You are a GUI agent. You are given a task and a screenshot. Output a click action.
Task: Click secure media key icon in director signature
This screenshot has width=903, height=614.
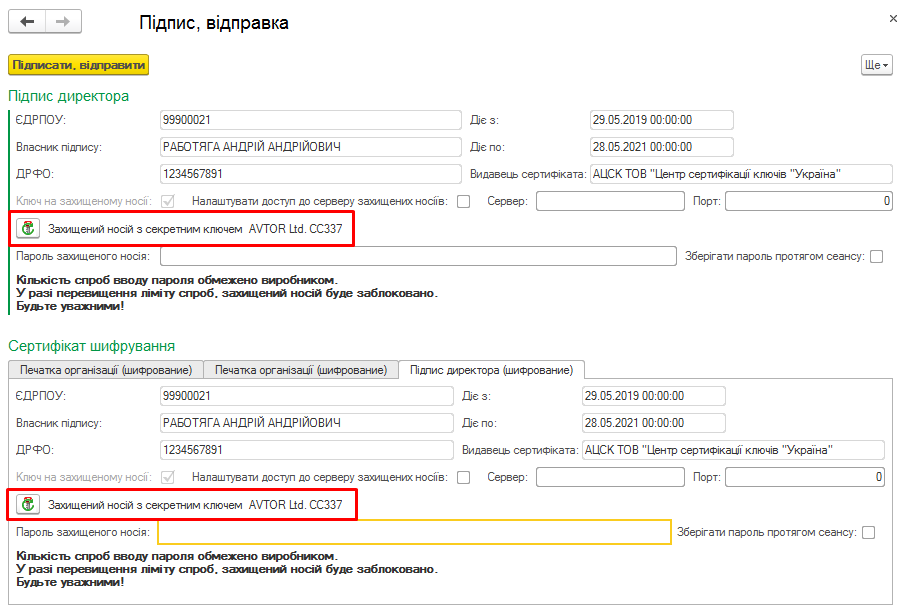click(28, 229)
